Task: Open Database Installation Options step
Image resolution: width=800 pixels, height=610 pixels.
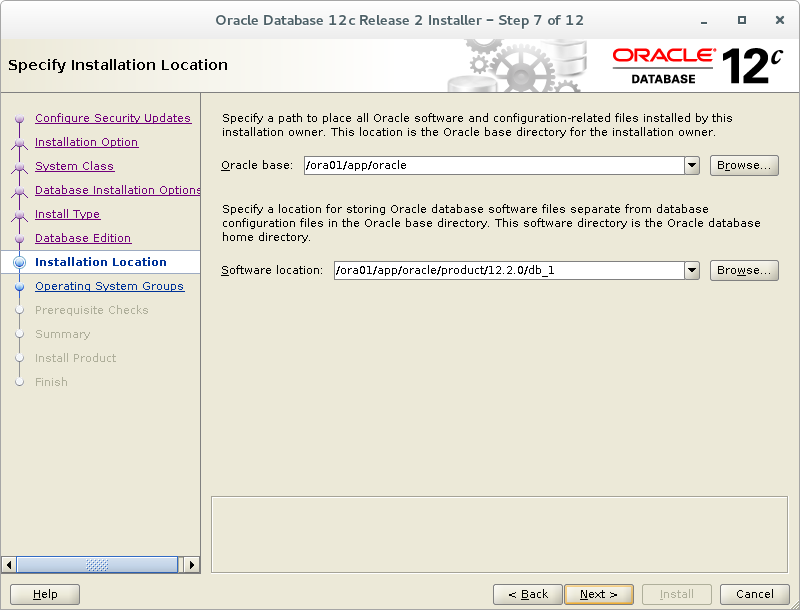Action: point(117,190)
